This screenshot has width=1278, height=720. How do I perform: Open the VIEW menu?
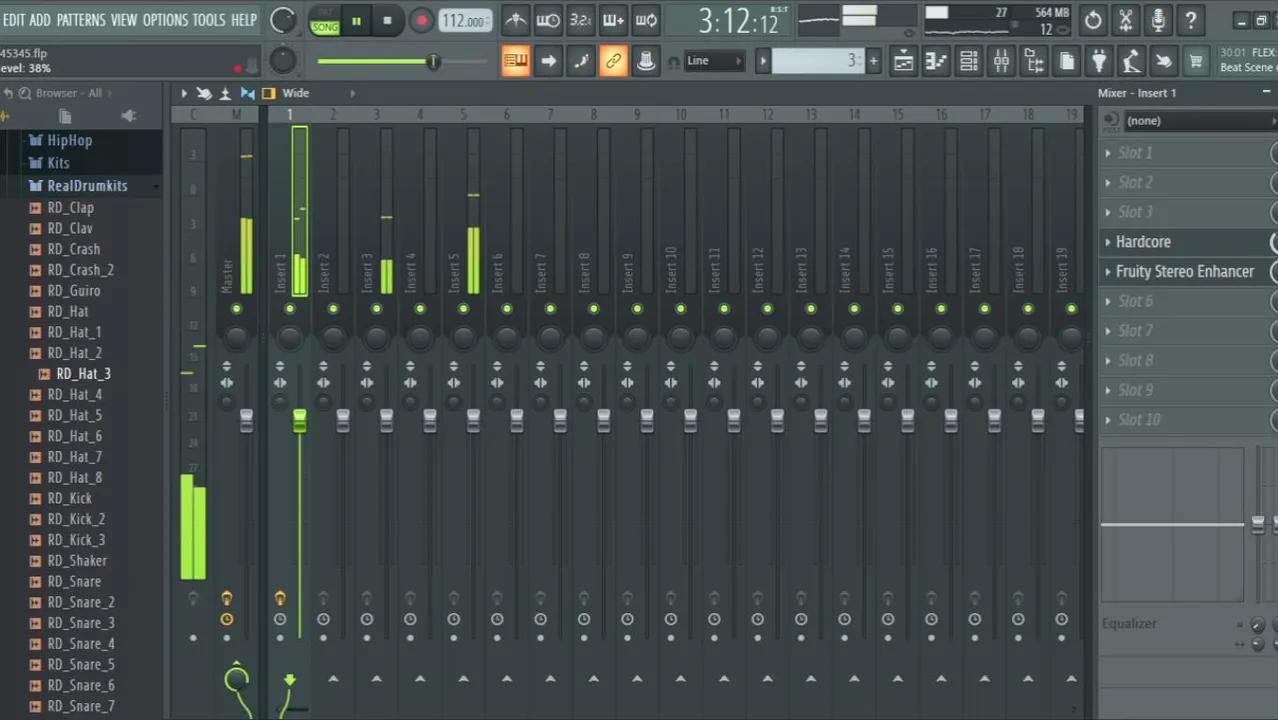(124, 20)
